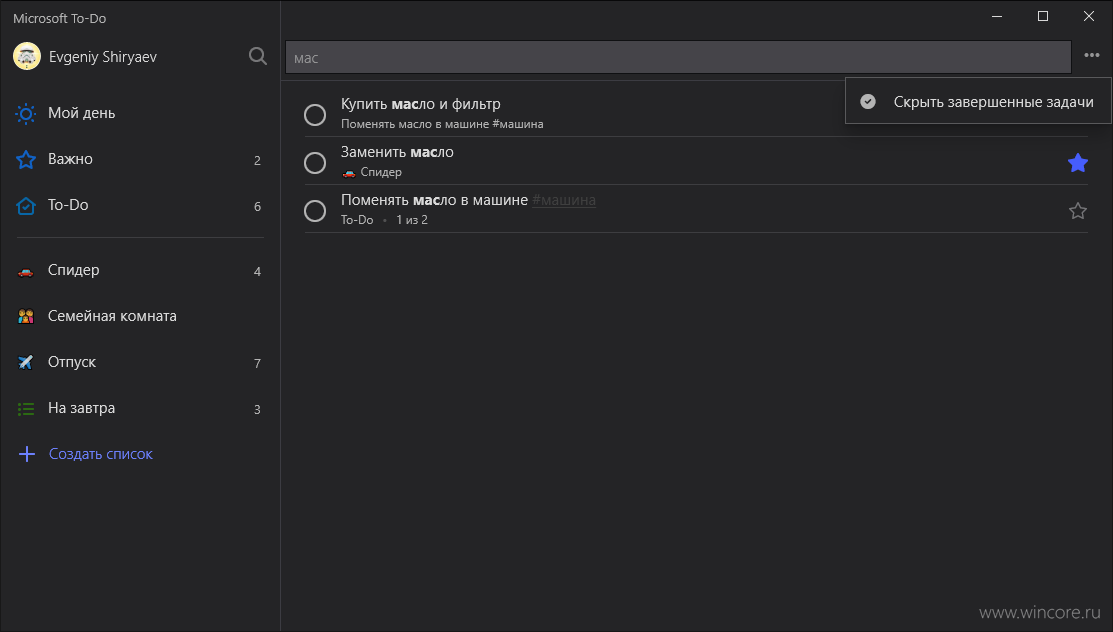
Task: Click the star icon next to Важно
Action: click(26, 159)
